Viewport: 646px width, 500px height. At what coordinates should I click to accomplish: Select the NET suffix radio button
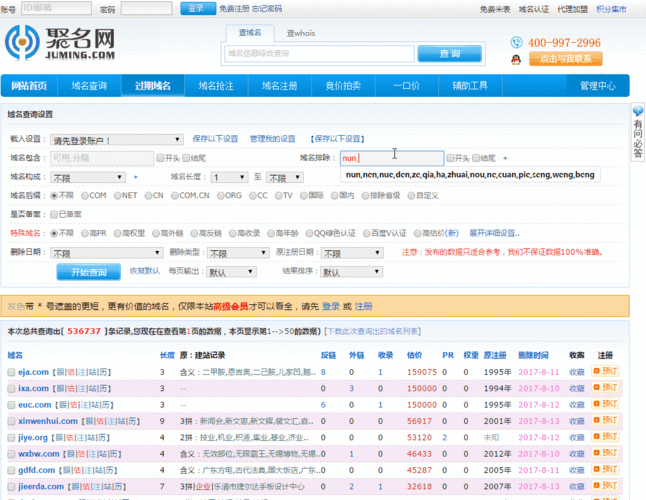click(117, 196)
